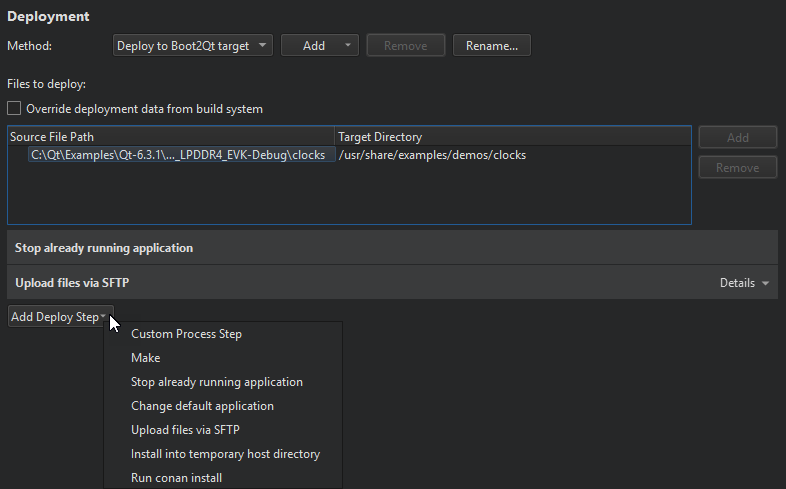Click the Add Deploy Step dropdown button
This screenshot has height=489, width=786.
[x=59, y=316]
